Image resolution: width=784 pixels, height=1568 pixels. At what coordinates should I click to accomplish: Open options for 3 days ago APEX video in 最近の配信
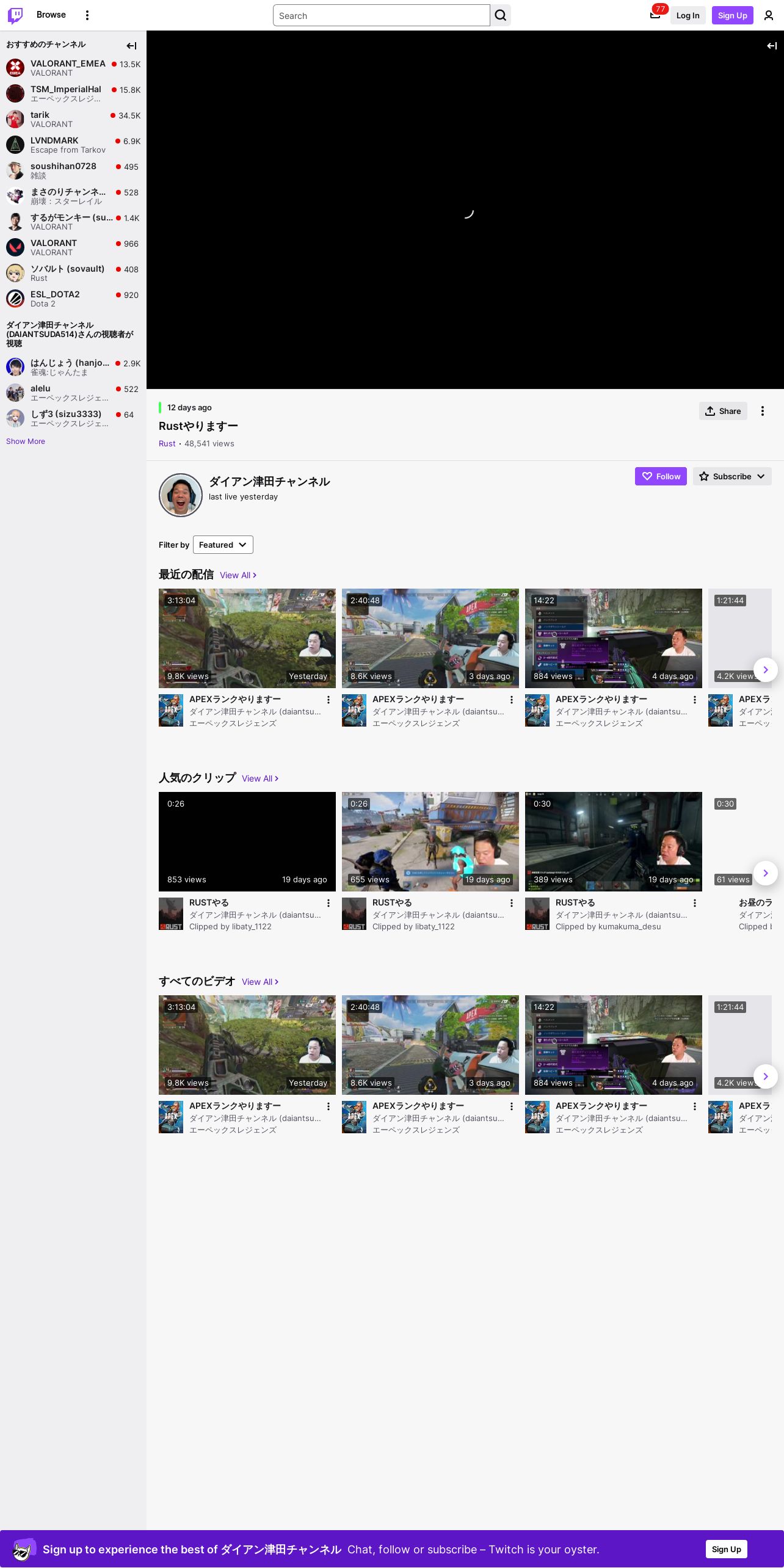coord(512,700)
